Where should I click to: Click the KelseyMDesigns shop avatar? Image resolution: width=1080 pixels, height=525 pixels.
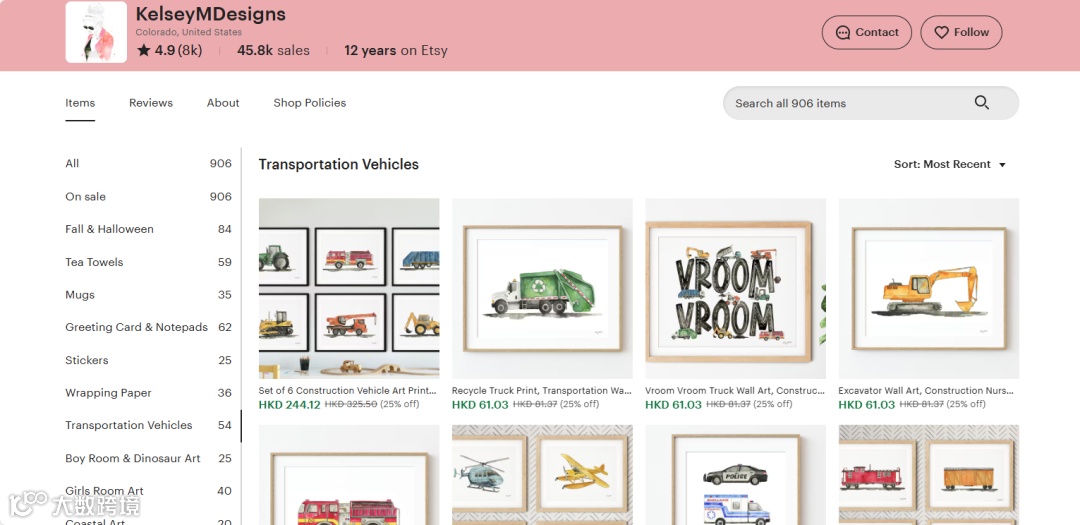click(96, 32)
